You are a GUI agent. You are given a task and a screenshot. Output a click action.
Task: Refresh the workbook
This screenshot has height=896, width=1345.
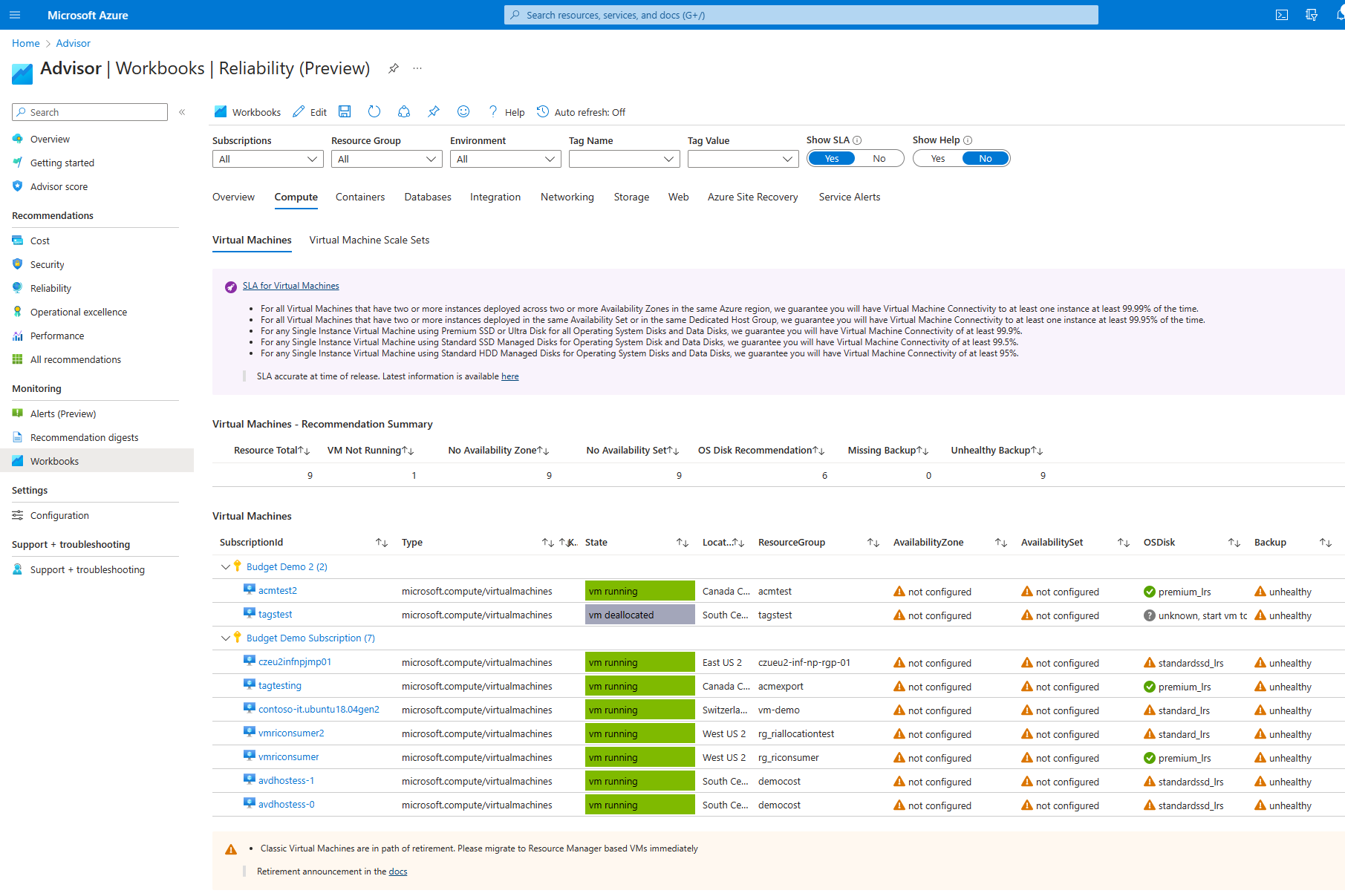[374, 111]
